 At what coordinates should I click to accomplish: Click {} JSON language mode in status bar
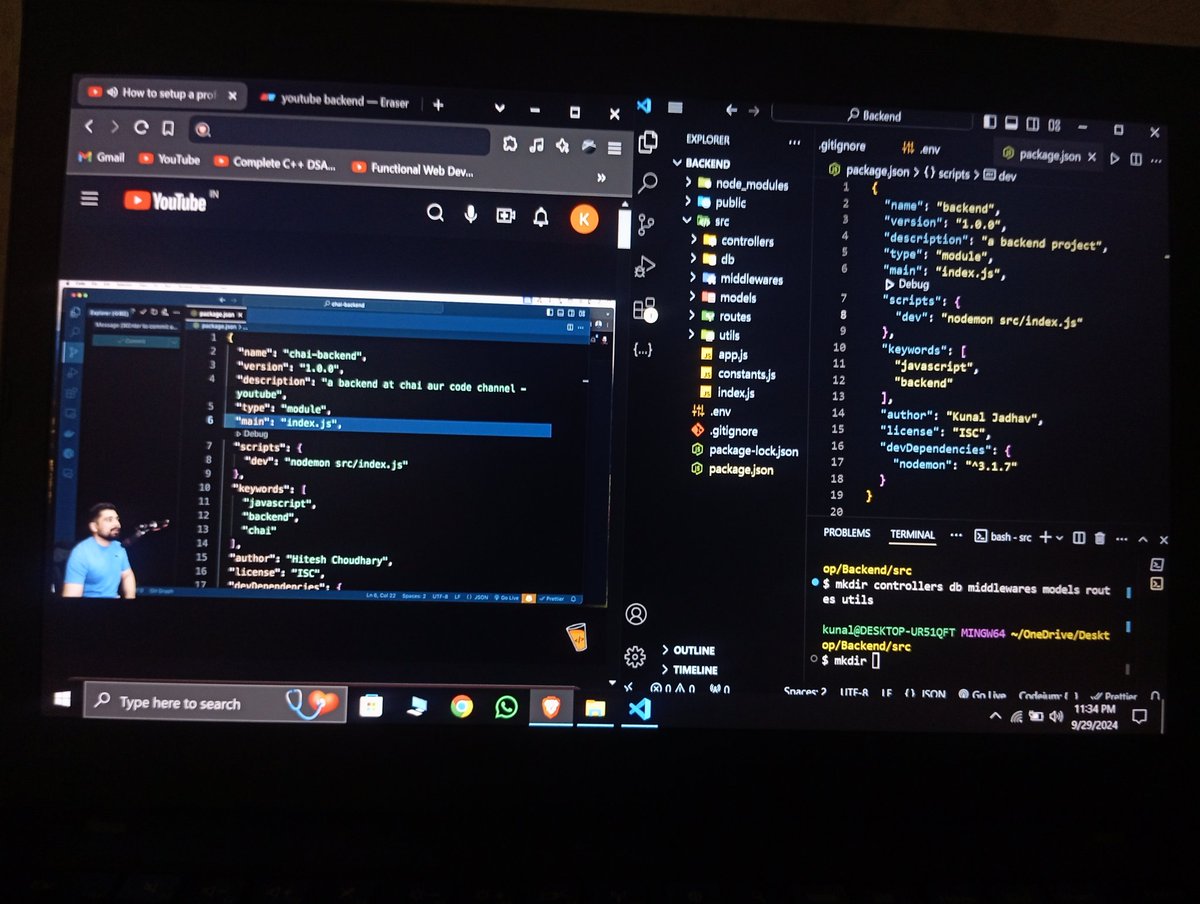coord(925,693)
